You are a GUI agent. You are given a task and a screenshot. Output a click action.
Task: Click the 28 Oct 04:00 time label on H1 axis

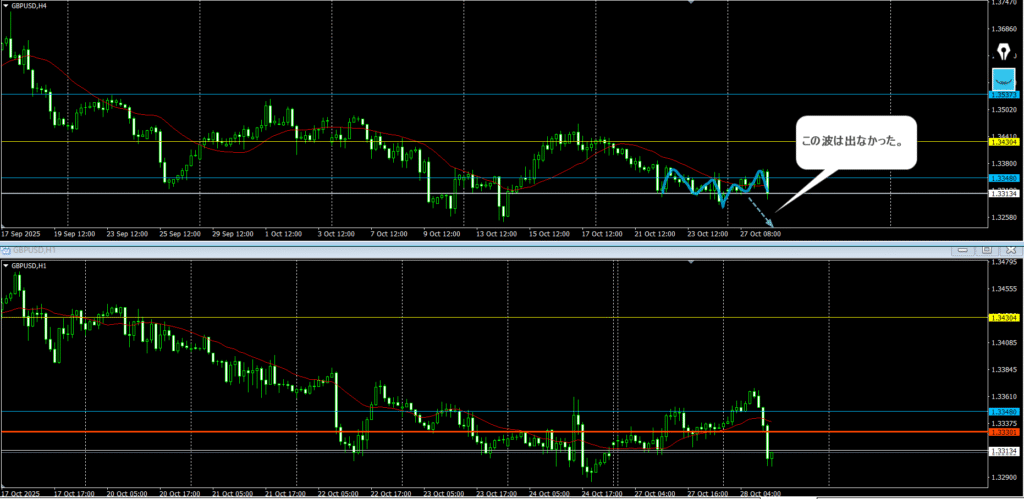[x=760, y=493]
